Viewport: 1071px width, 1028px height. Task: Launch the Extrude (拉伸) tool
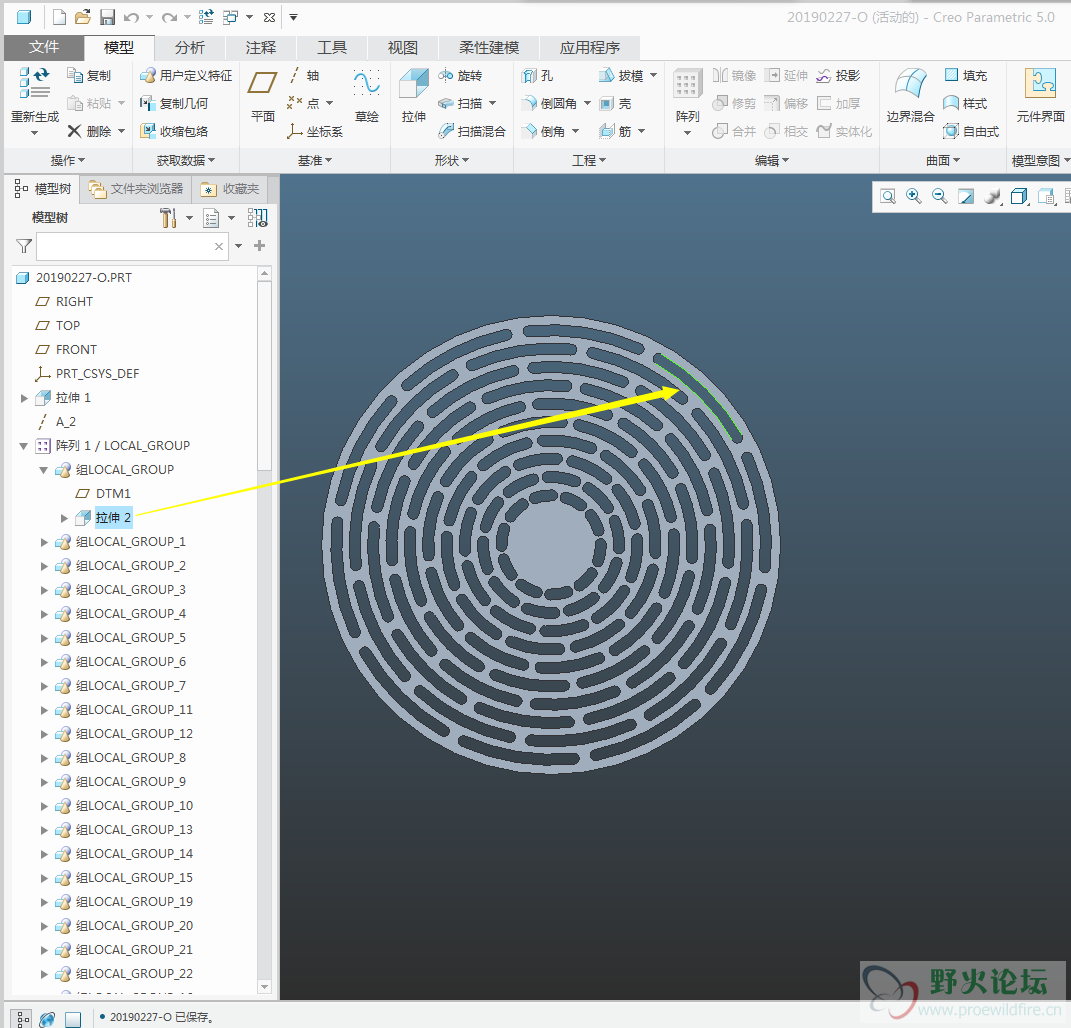(x=414, y=96)
